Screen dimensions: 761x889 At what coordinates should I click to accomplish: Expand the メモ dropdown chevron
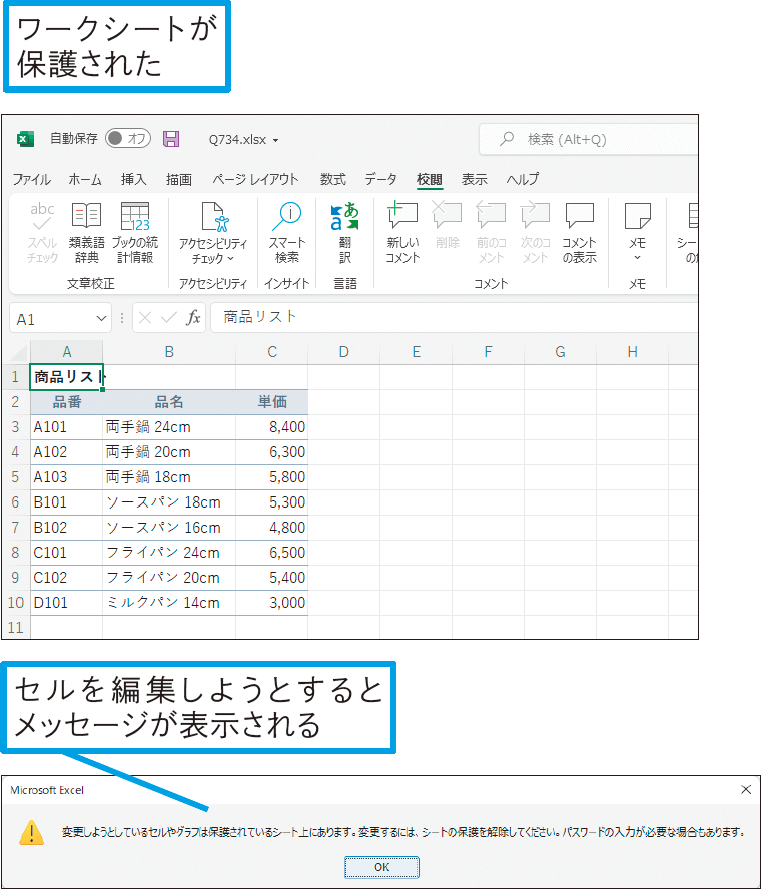pos(637,258)
